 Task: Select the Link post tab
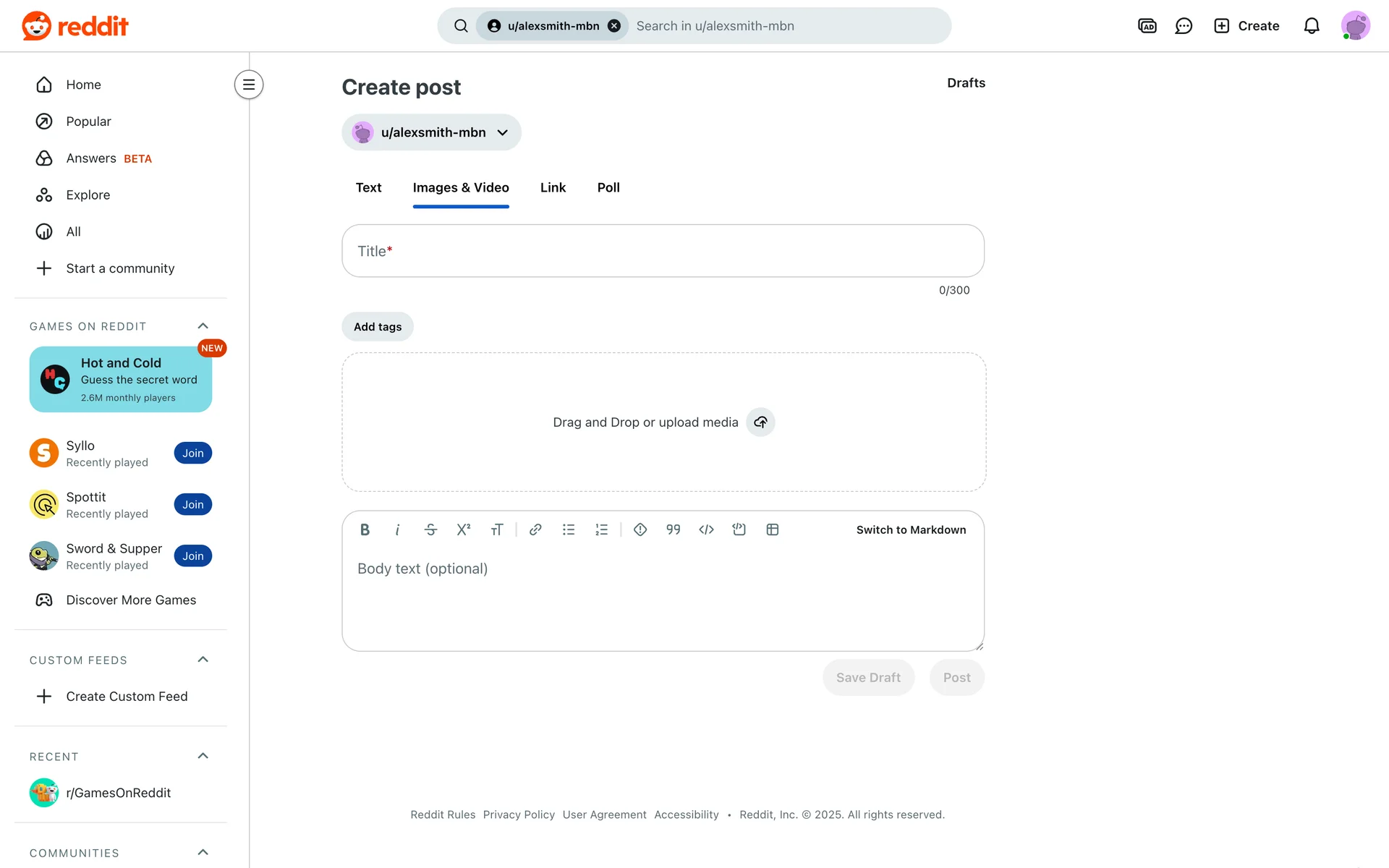tap(553, 188)
